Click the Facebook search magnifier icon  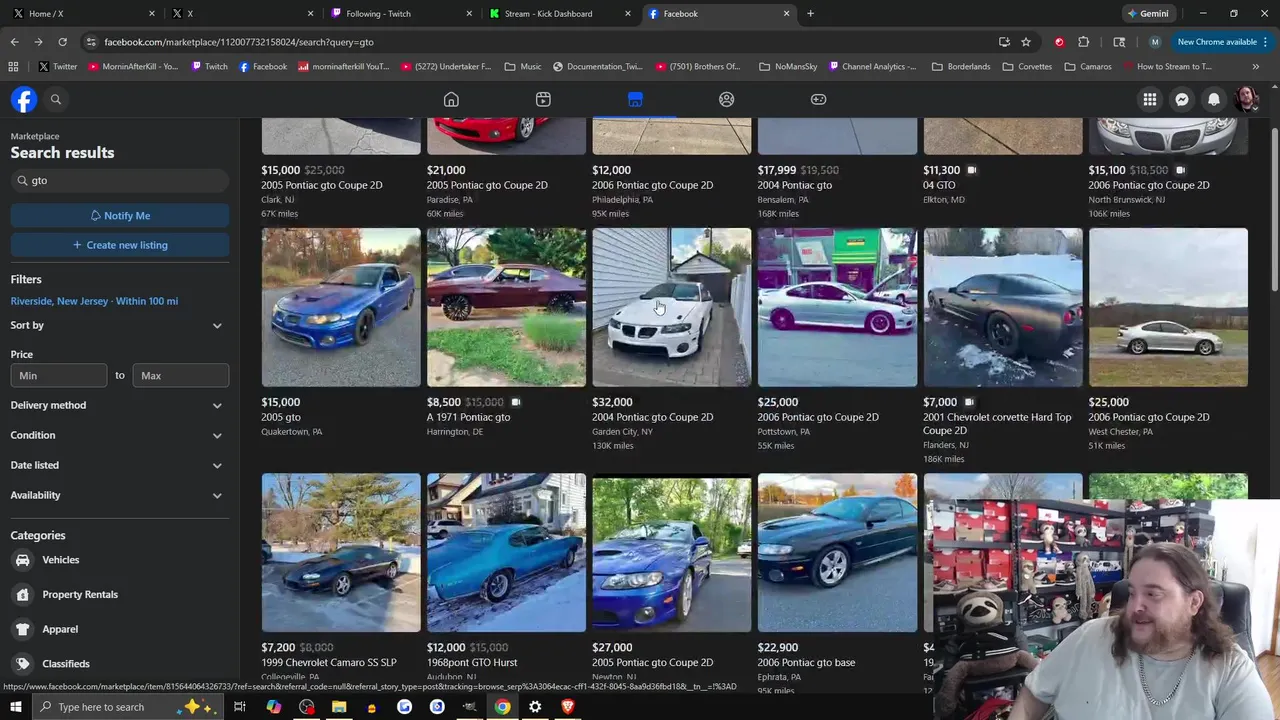[x=56, y=99]
